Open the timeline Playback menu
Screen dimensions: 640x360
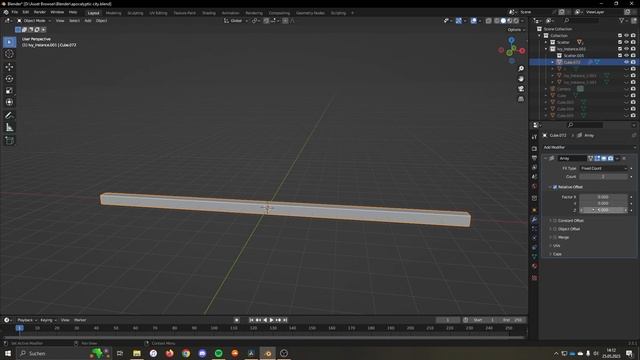tap(27, 320)
